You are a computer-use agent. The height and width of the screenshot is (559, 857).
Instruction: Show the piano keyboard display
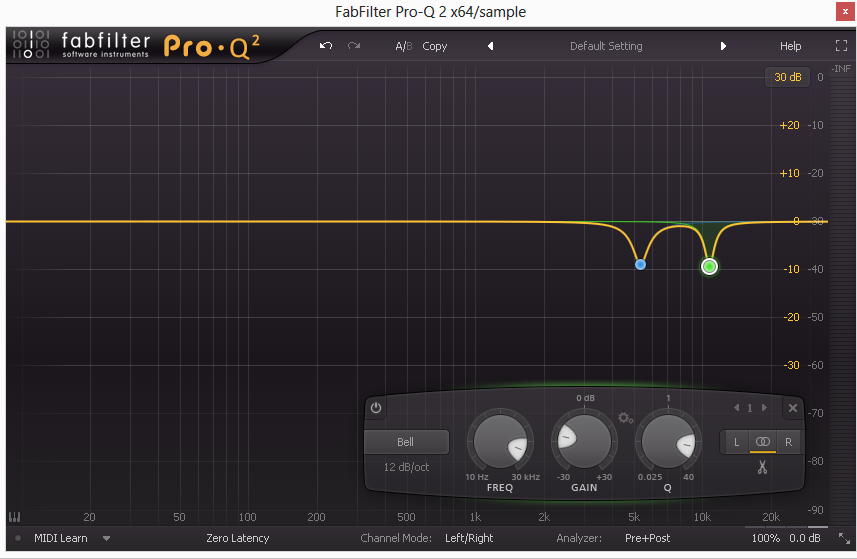click(x=15, y=516)
